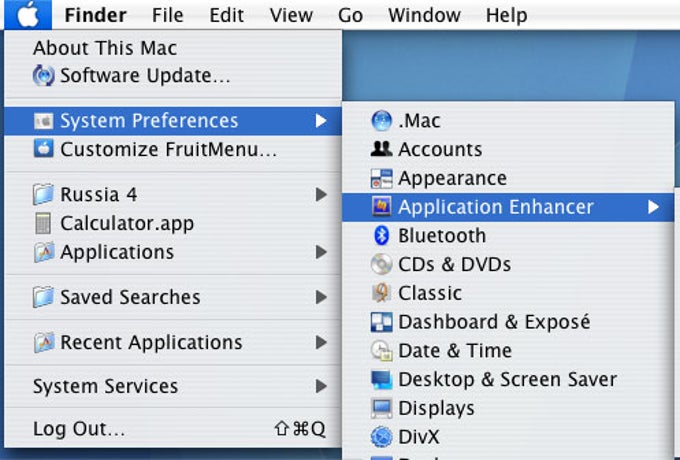The width and height of the screenshot is (680, 460).
Task: Open the View menu
Action: point(291,15)
